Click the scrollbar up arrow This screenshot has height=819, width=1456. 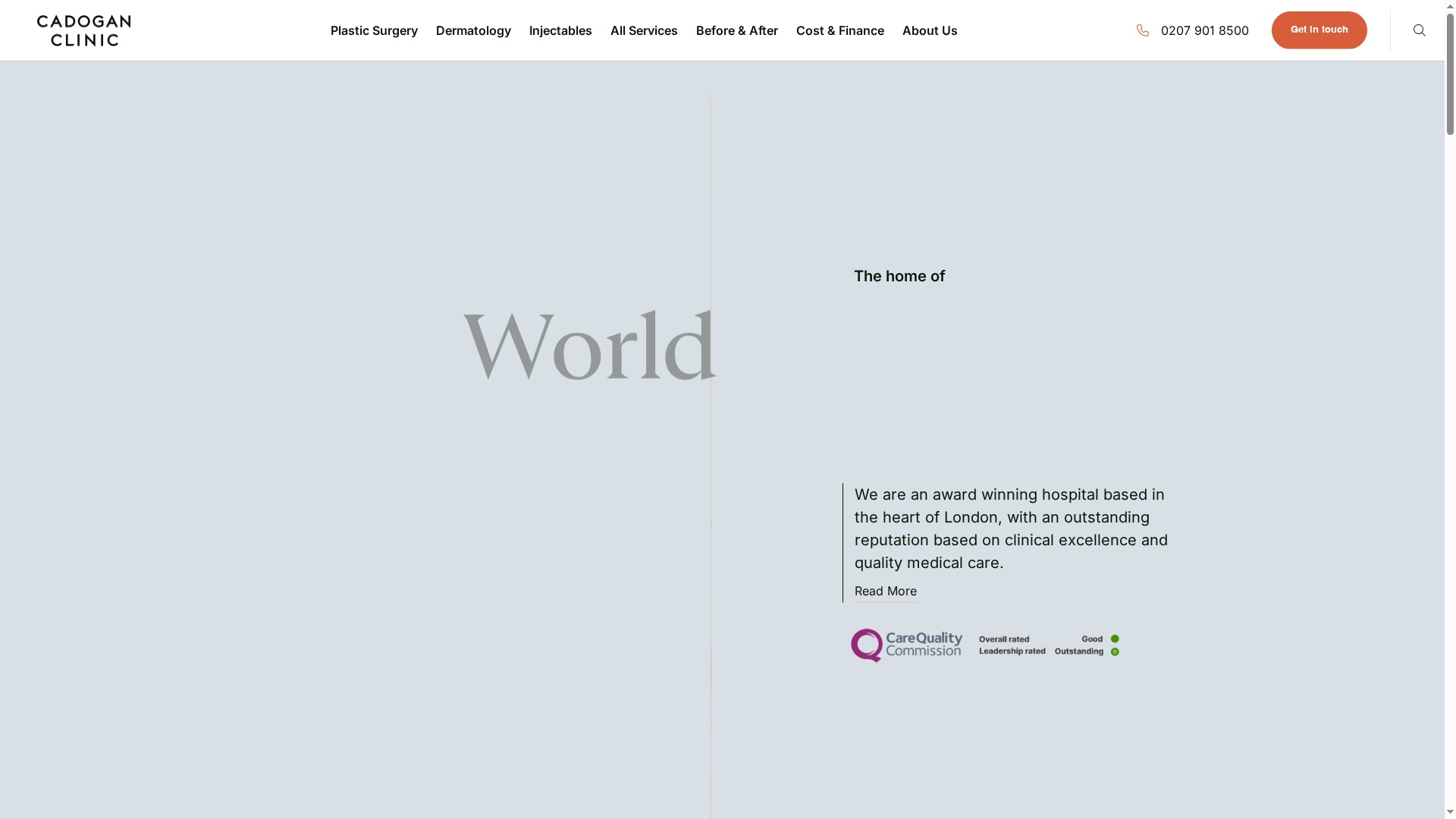click(1449, 5)
